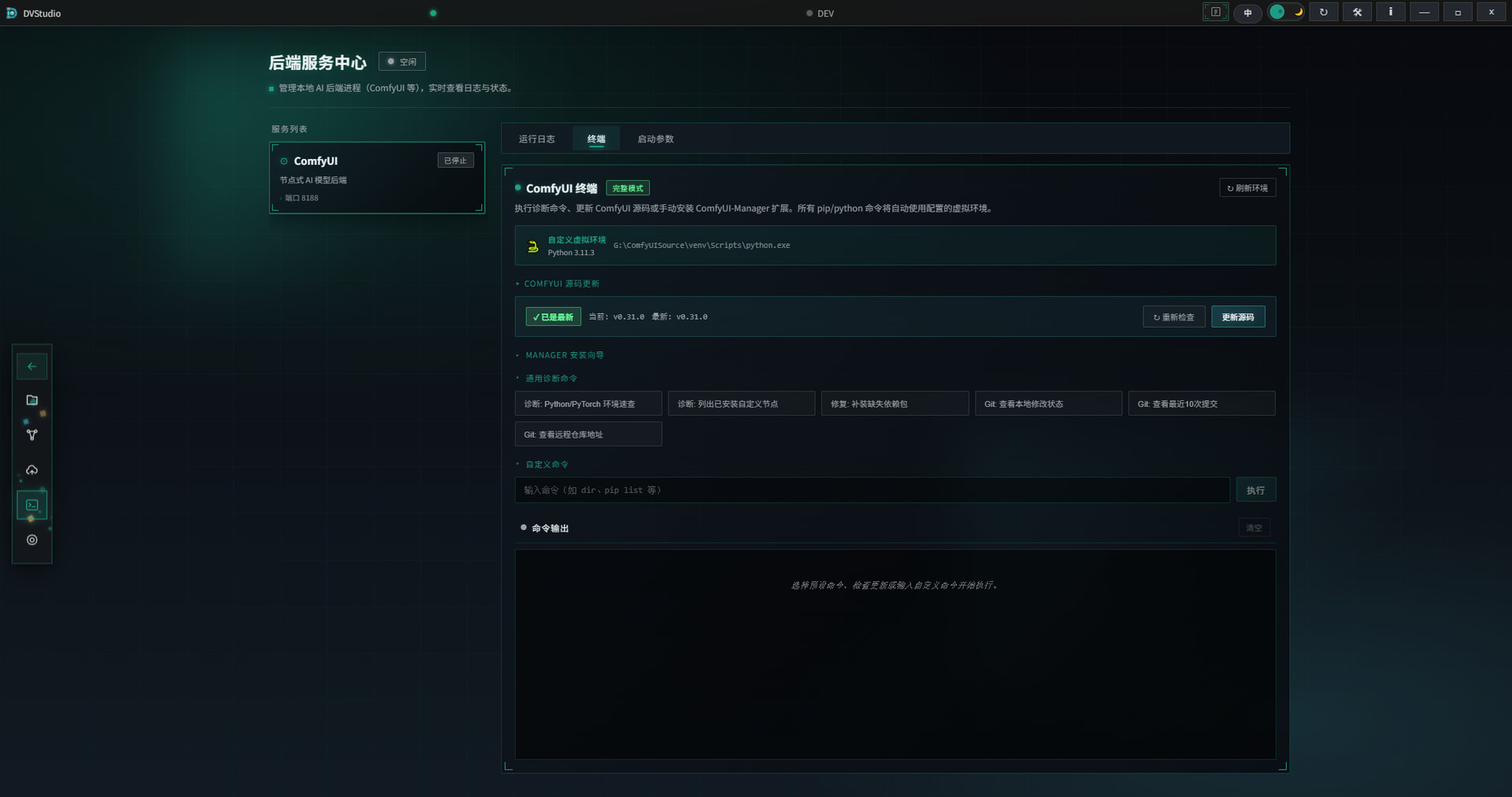Screen dimensions: 1512x797
Task: Click the 端口 8188 text
Action: pos(302,198)
